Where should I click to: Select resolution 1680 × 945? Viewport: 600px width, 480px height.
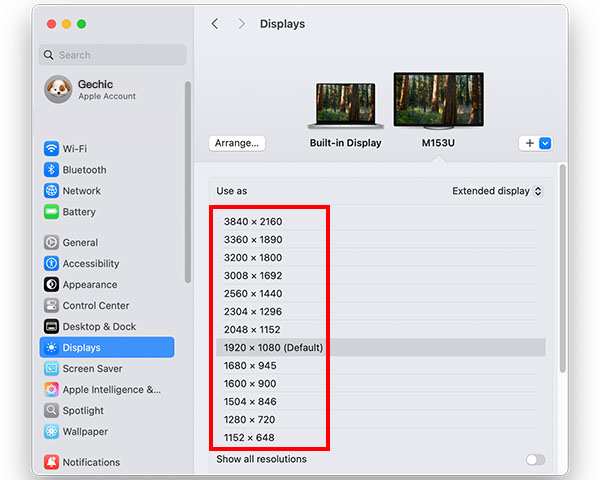(x=381, y=365)
